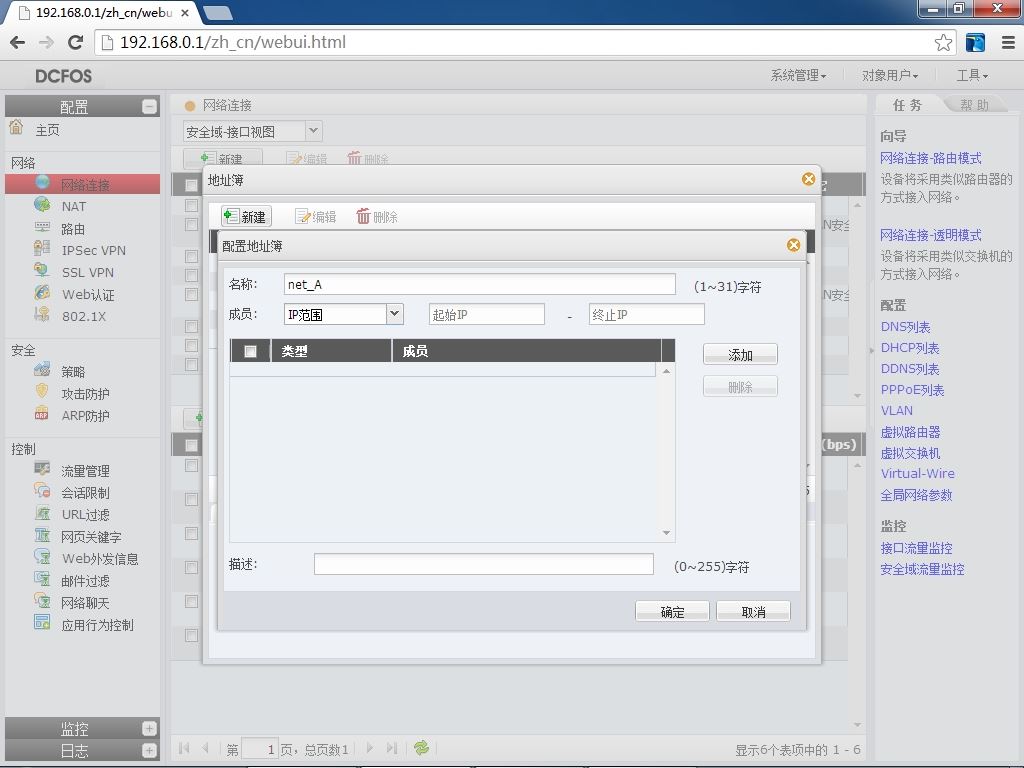Screen dimensions: 1024x768
Task: Click into the 终止IP field
Action: coord(647,314)
